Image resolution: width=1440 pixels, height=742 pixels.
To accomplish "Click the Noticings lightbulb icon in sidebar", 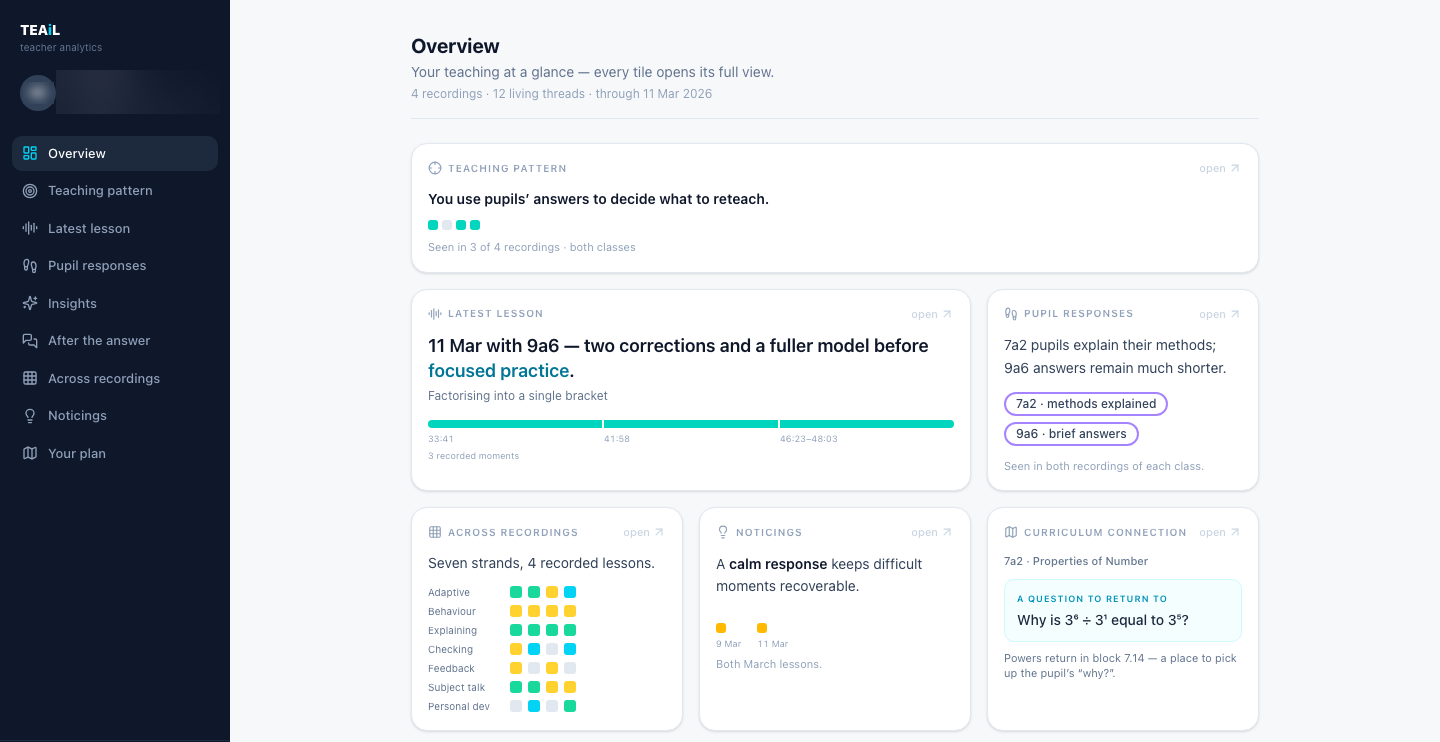I will [x=30, y=416].
